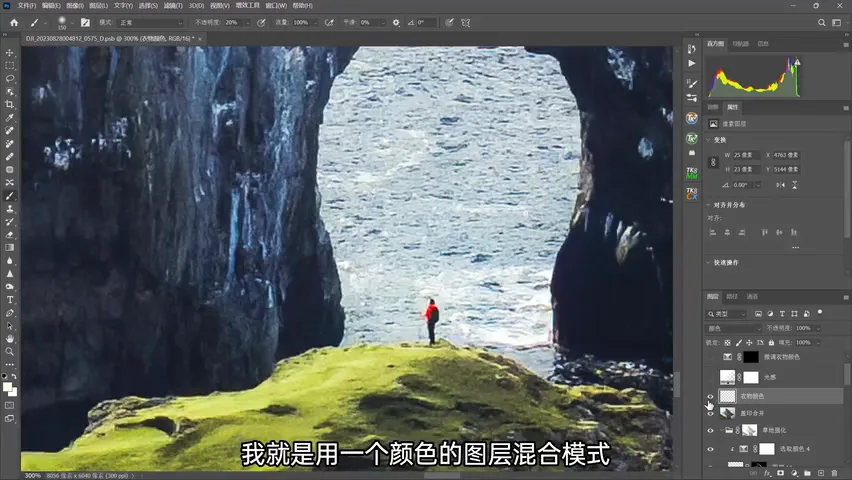Viewport: 852px width, 480px height.
Task: Select the Crop tool
Action: (10, 104)
